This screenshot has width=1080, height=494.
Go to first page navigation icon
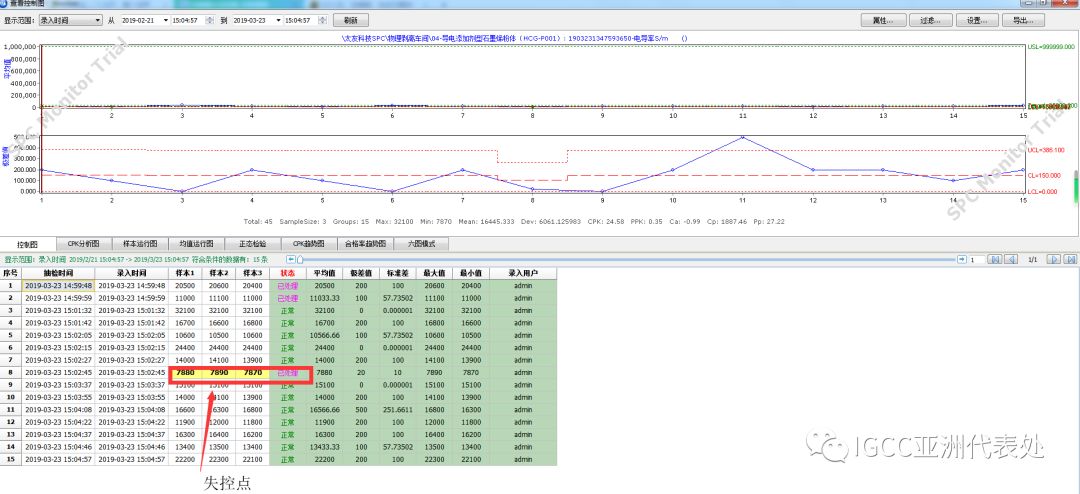[x=995, y=259]
